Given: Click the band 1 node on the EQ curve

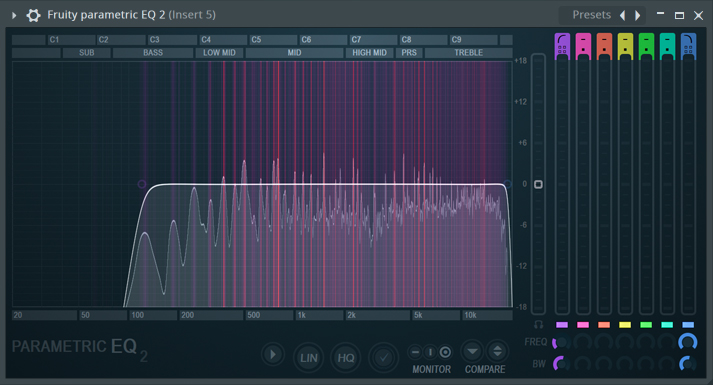Looking at the screenshot, I should point(142,184).
